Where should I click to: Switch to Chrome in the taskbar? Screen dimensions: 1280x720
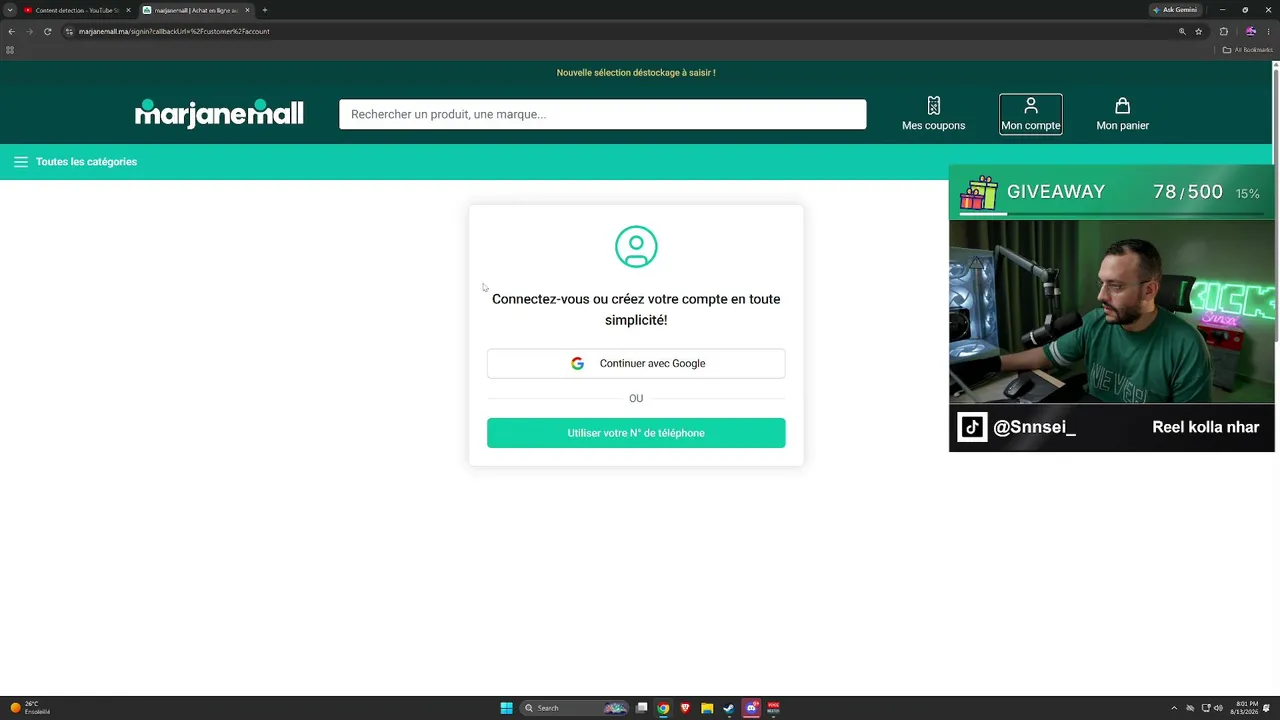point(663,708)
